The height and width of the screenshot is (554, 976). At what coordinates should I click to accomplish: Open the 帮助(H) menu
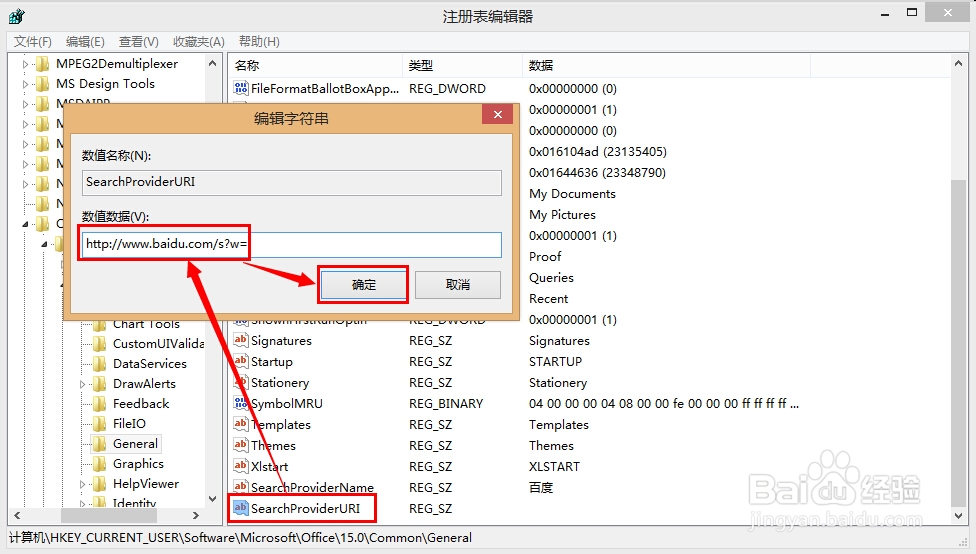coord(260,42)
